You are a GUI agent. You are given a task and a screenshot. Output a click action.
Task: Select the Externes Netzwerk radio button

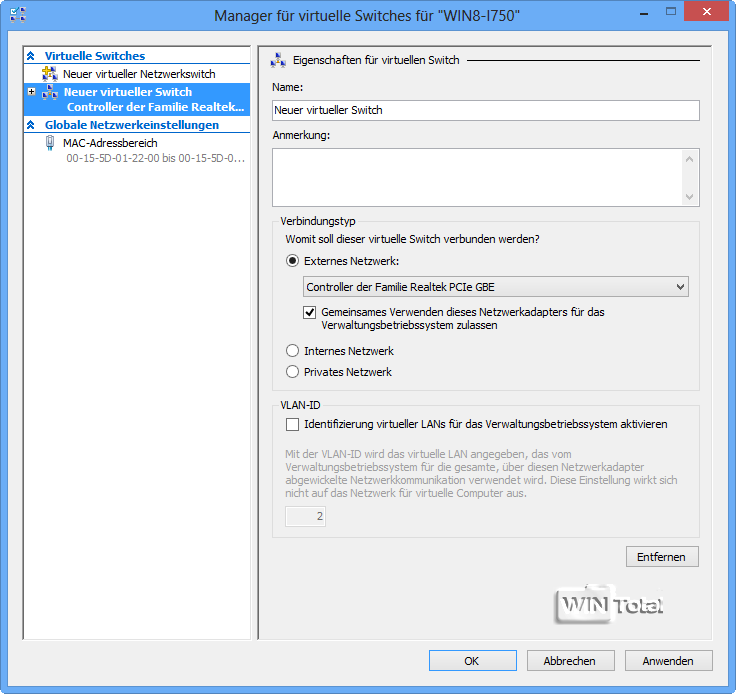pyautogui.click(x=292, y=261)
